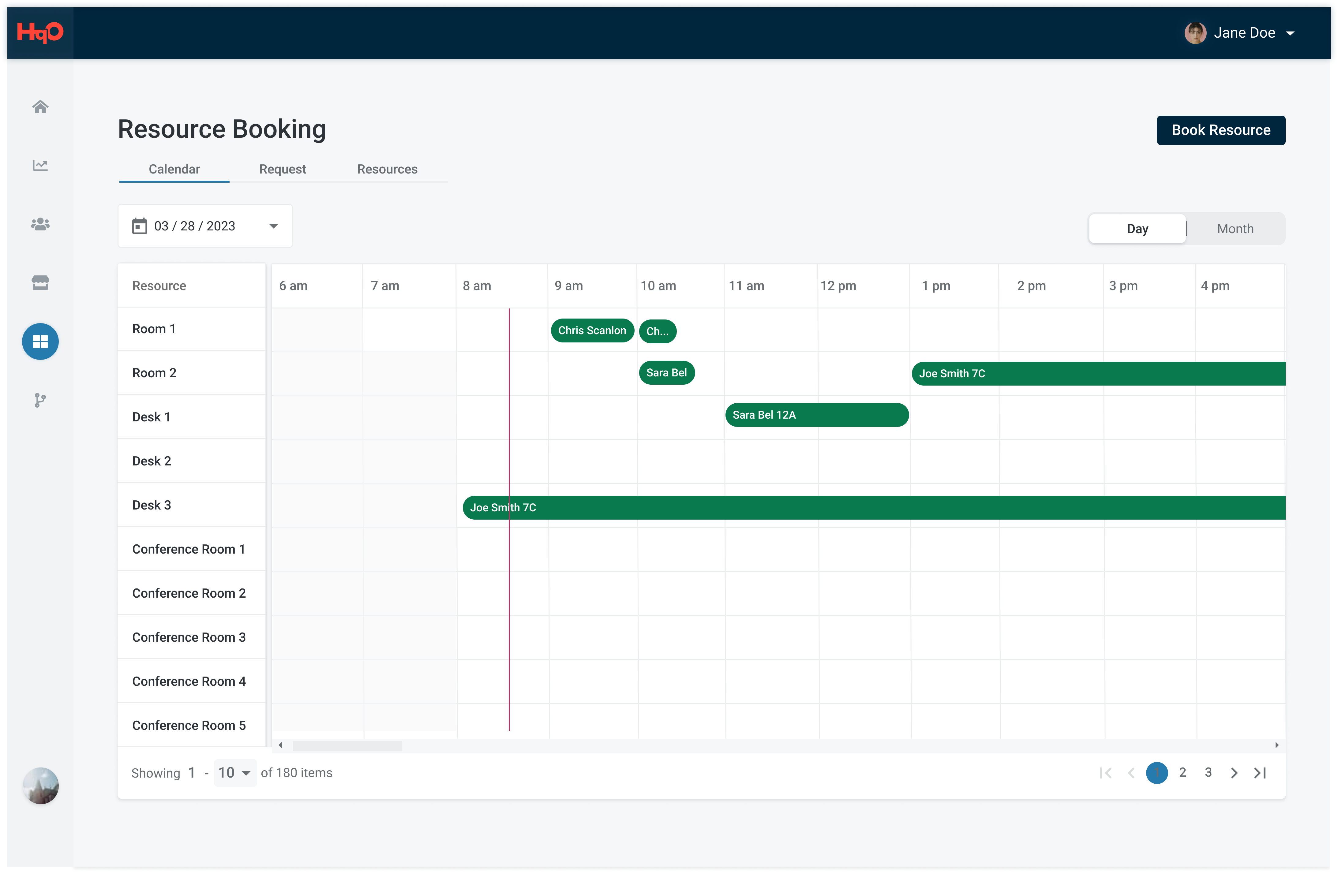
Task: Switch to the Request tab
Action: 283,169
